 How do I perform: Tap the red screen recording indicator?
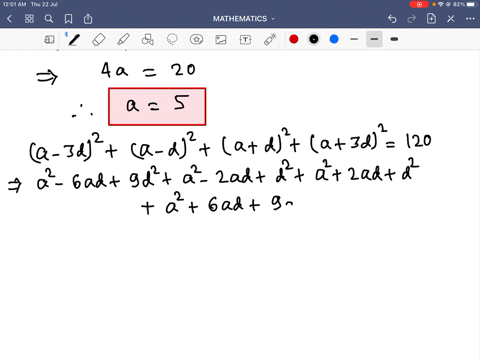(419, 4)
